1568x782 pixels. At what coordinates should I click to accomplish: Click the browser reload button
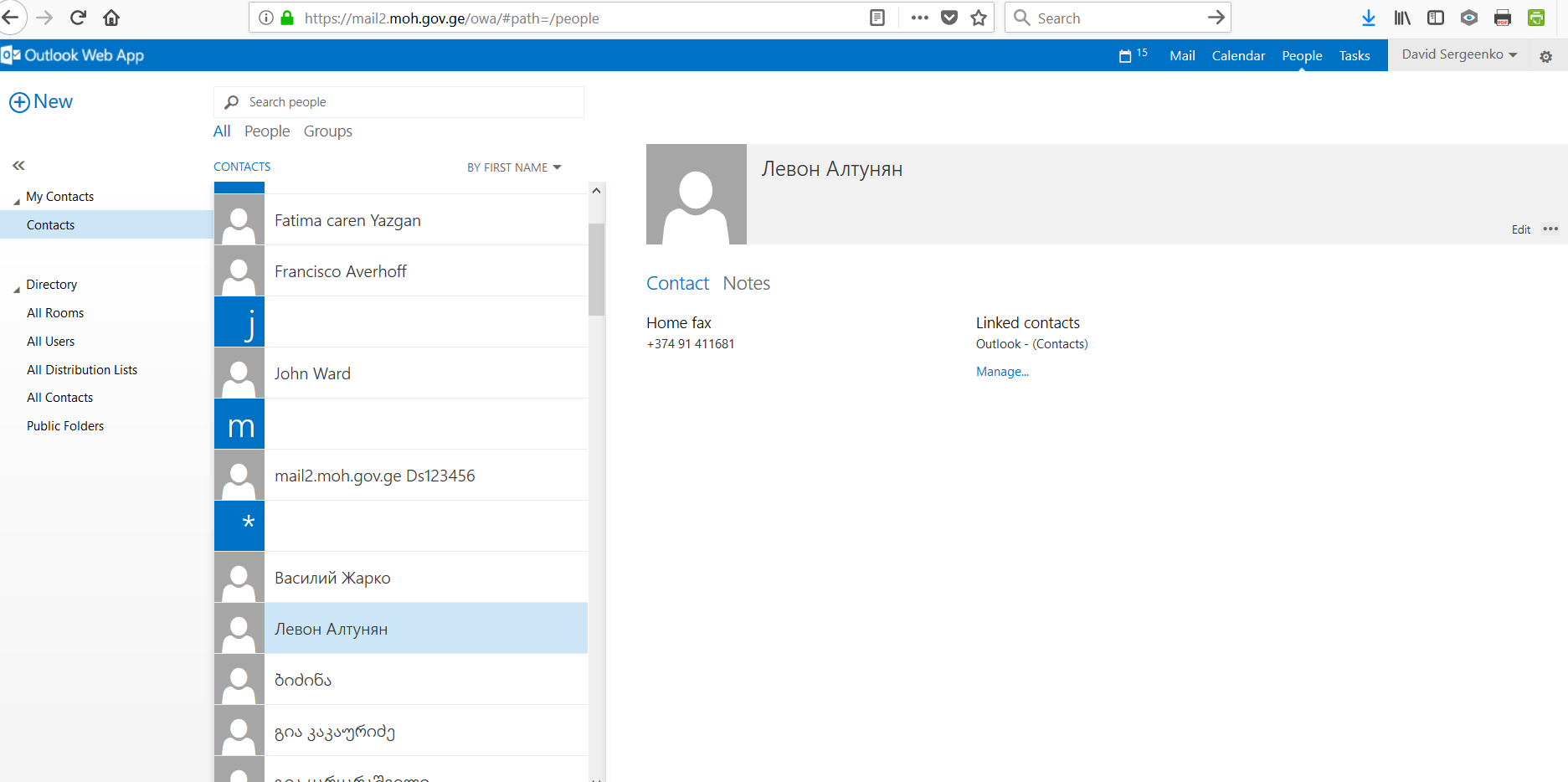click(78, 18)
